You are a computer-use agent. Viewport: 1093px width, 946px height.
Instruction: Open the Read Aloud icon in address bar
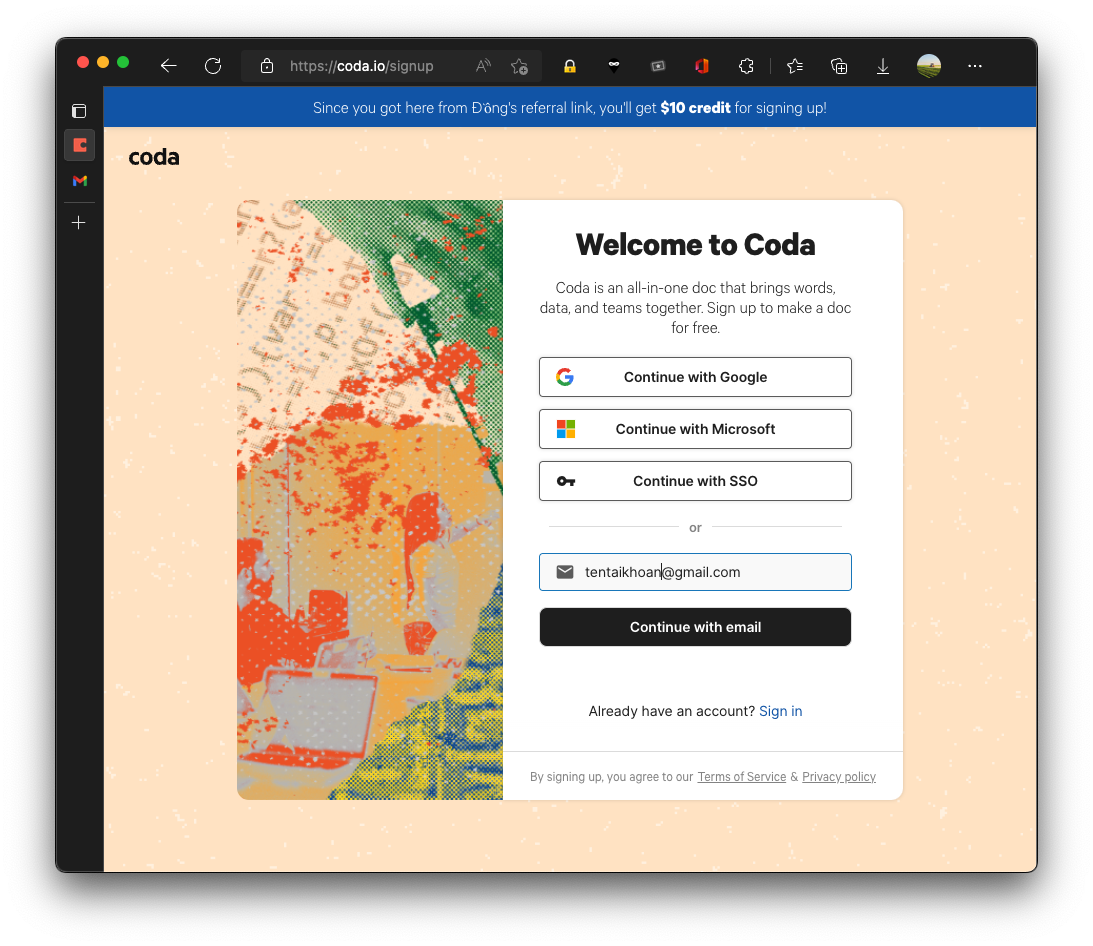coord(483,66)
